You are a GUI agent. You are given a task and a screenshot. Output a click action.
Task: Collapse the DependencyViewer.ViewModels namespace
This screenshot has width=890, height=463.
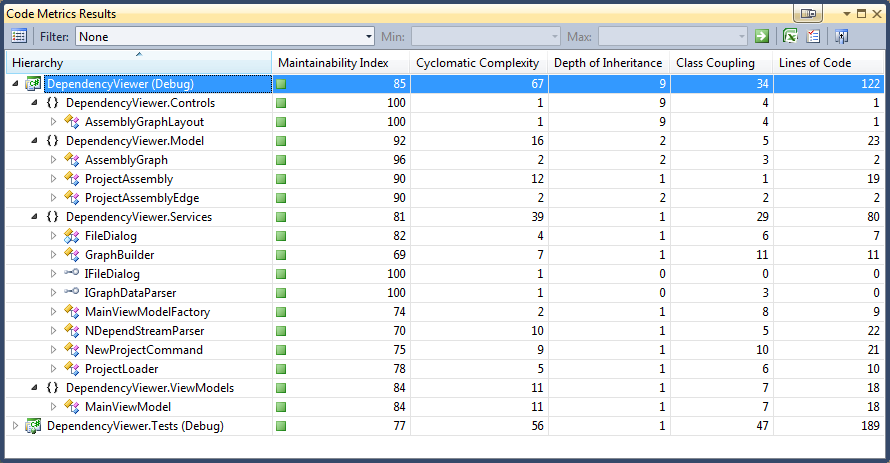pyautogui.click(x=35, y=388)
